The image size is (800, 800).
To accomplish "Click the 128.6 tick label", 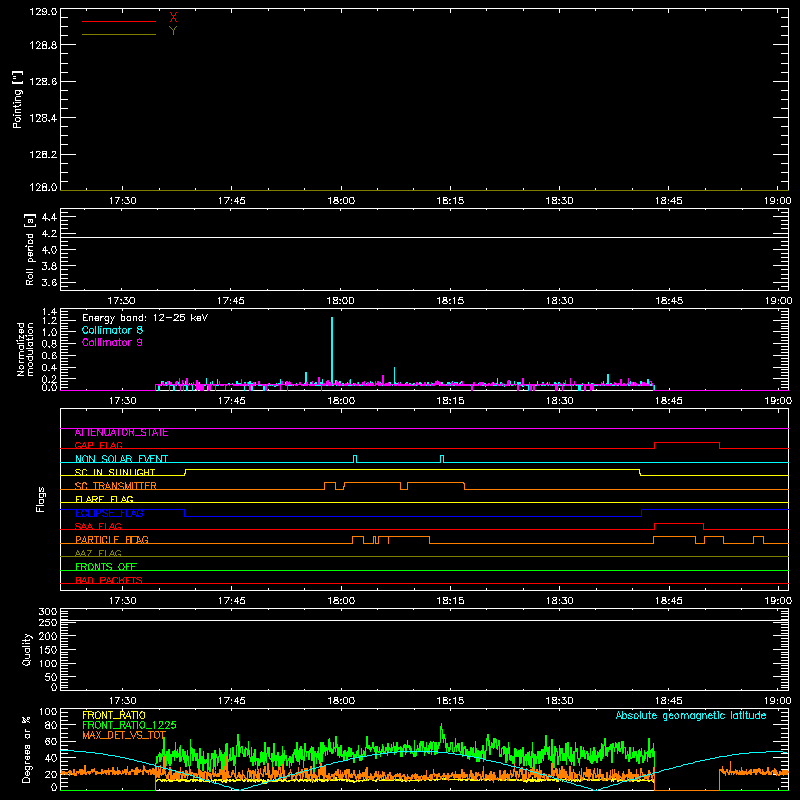I will click(x=43, y=81).
